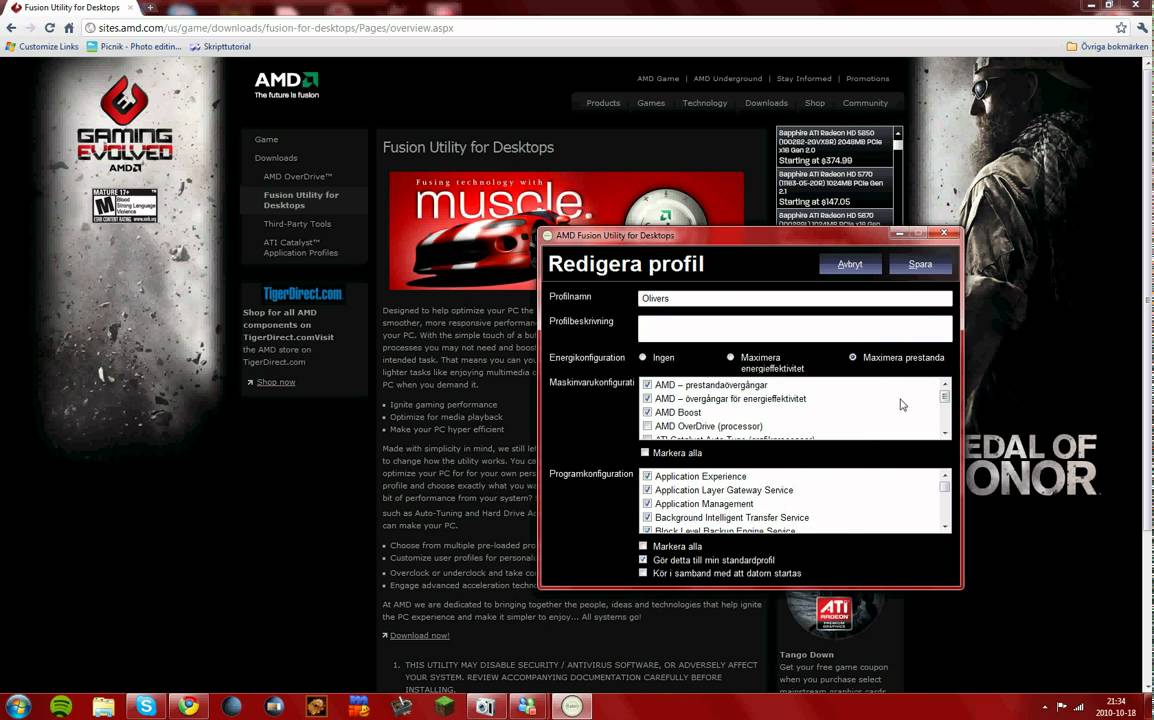Open the Windows Start menu
Viewport: 1154px width, 720px height.
(x=18, y=707)
